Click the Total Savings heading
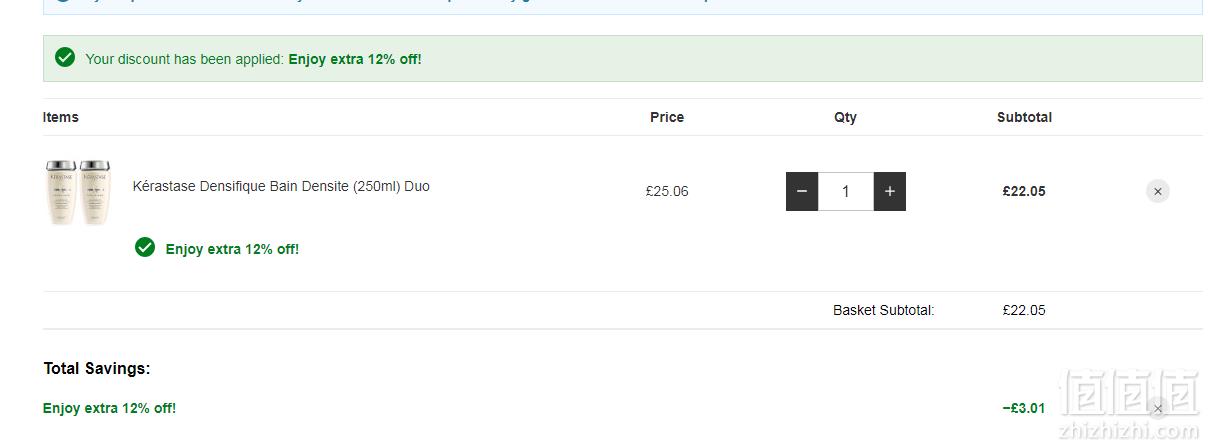The height and width of the screenshot is (448, 1208). (97, 368)
